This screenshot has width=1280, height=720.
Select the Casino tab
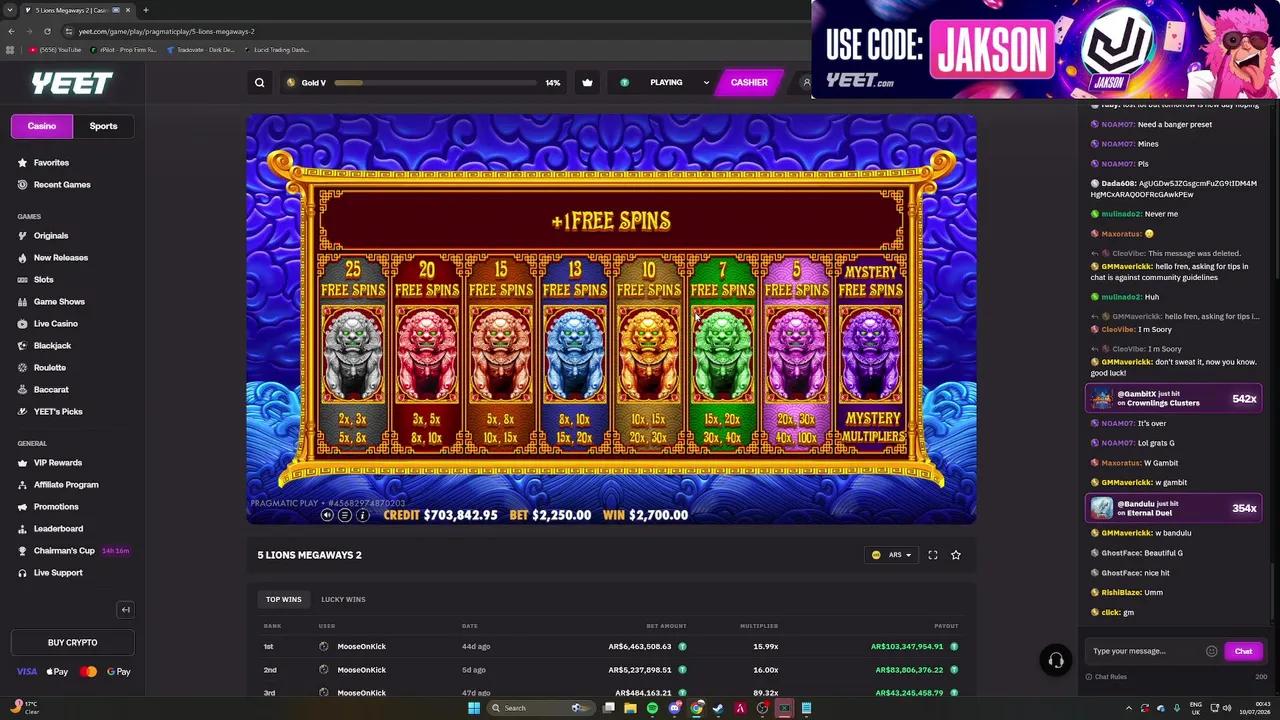coord(42,126)
